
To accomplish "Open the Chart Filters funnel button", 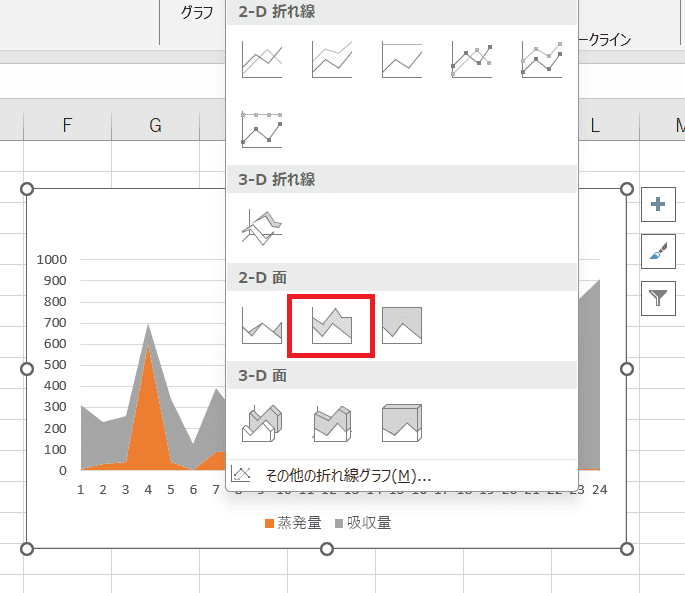I will 658,298.
